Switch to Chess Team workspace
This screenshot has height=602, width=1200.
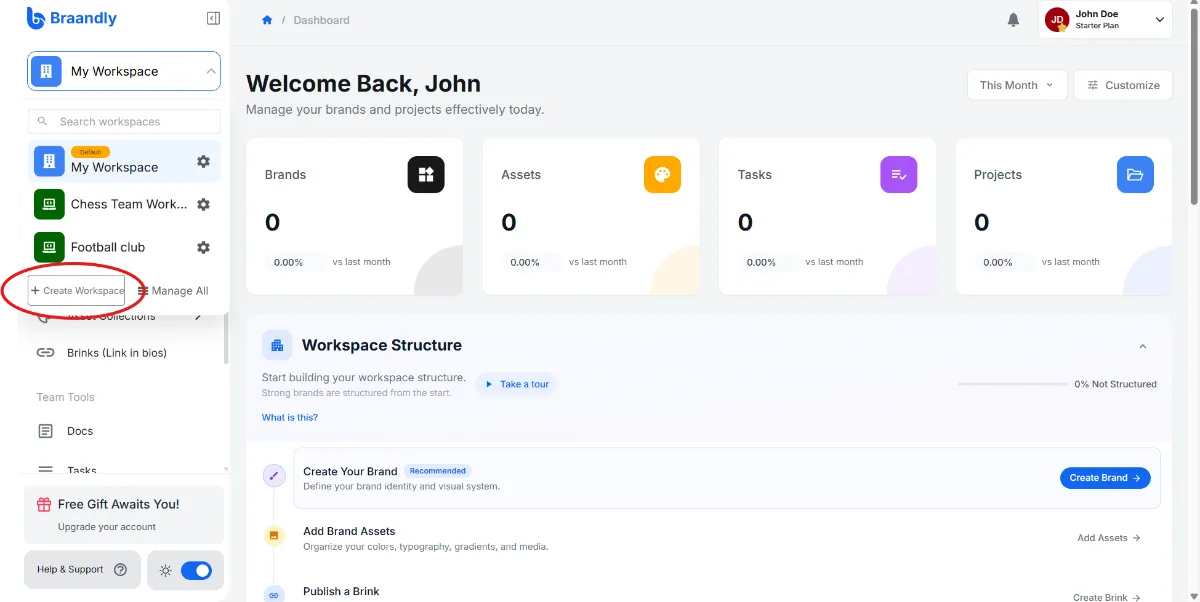click(124, 204)
